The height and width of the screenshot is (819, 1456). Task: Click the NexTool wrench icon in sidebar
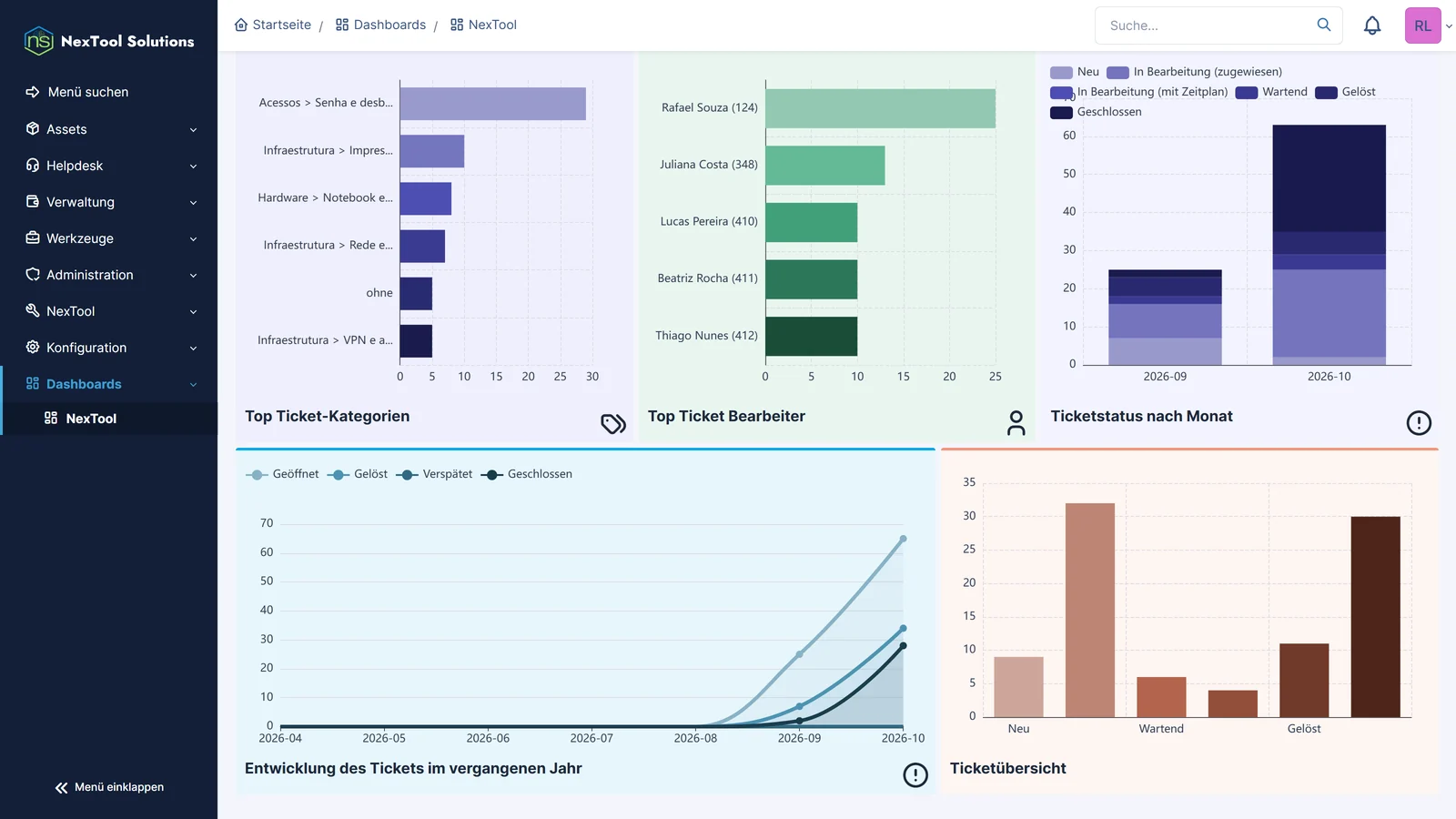point(33,310)
